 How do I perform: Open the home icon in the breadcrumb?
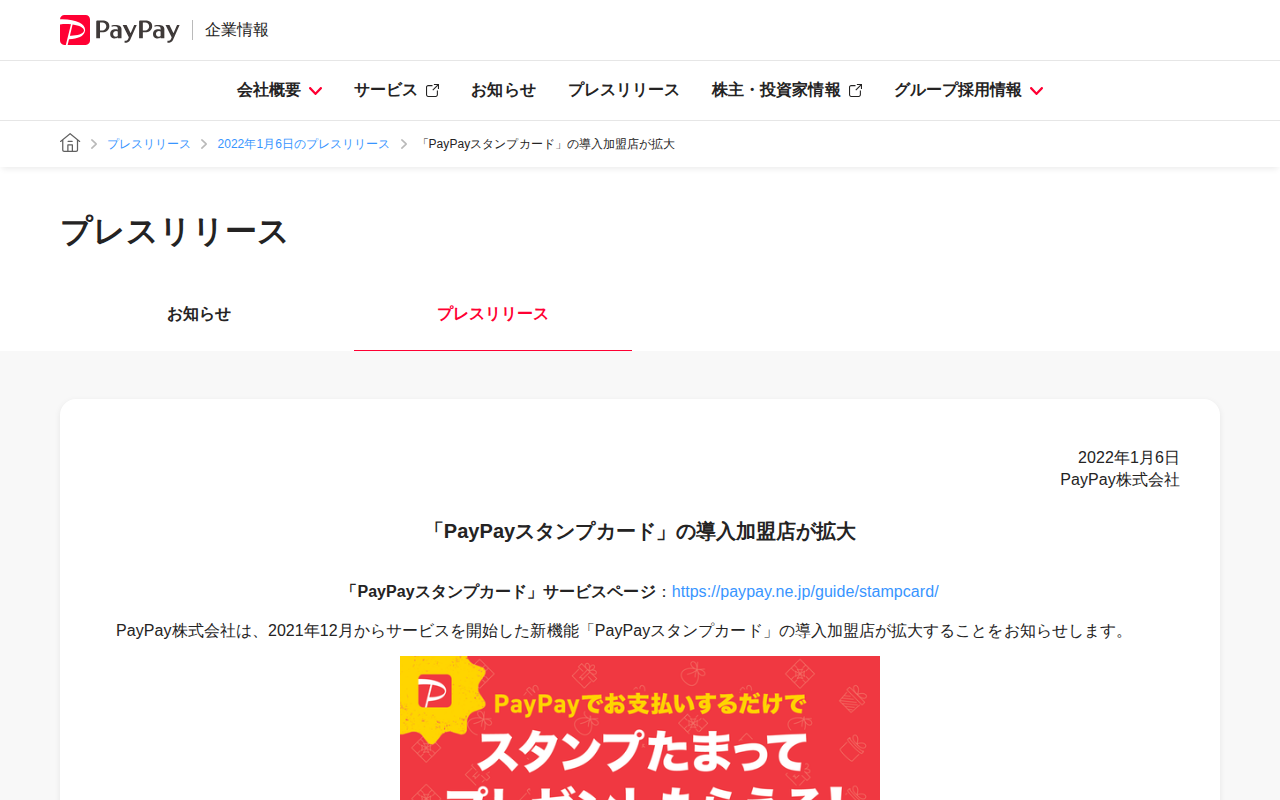(70, 143)
